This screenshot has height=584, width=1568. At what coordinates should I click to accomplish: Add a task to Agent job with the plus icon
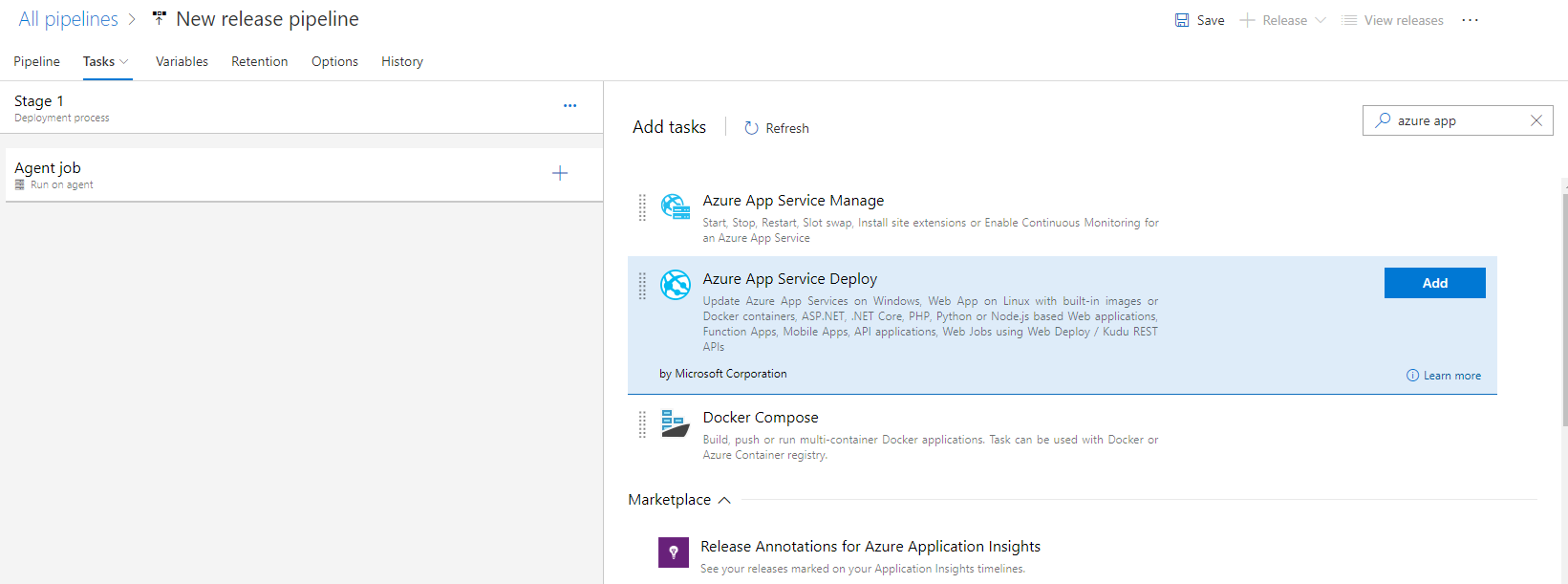tap(560, 173)
